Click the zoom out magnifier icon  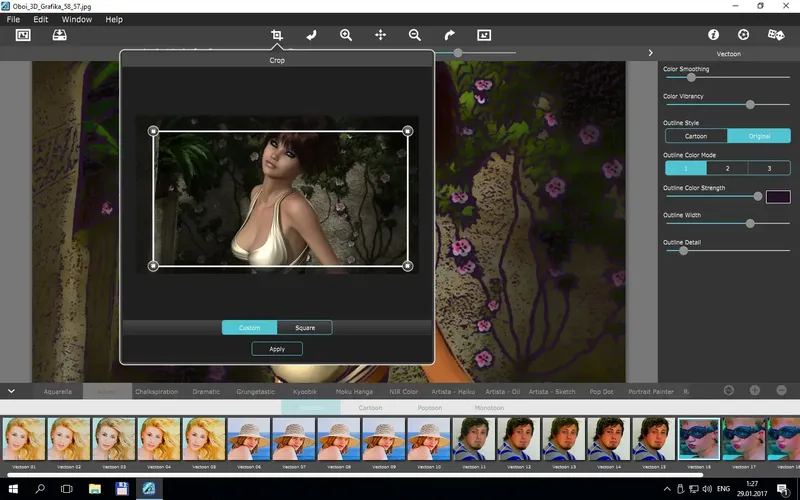coord(415,35)
